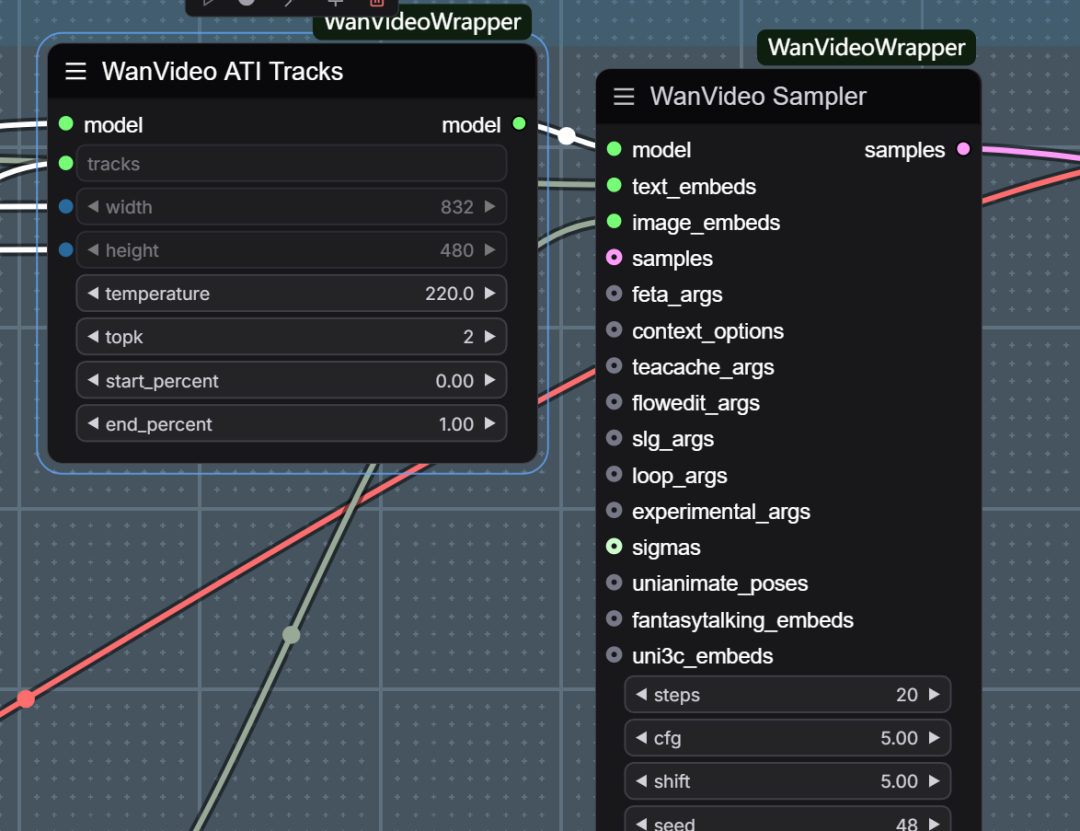The width and height of the screenshot is (1080, 831).
Task: Click the end_percent value 1.00
Action: click(x=456, y=424)
